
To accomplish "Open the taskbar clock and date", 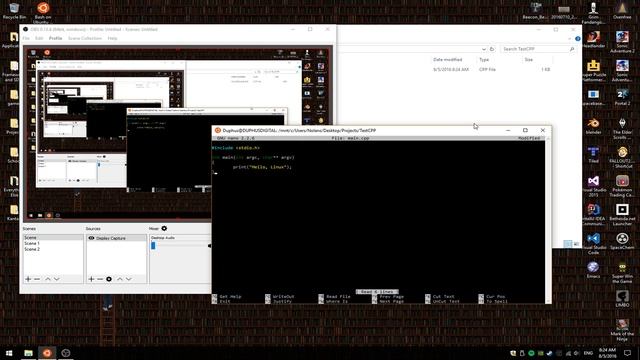I will pos(607,353).
